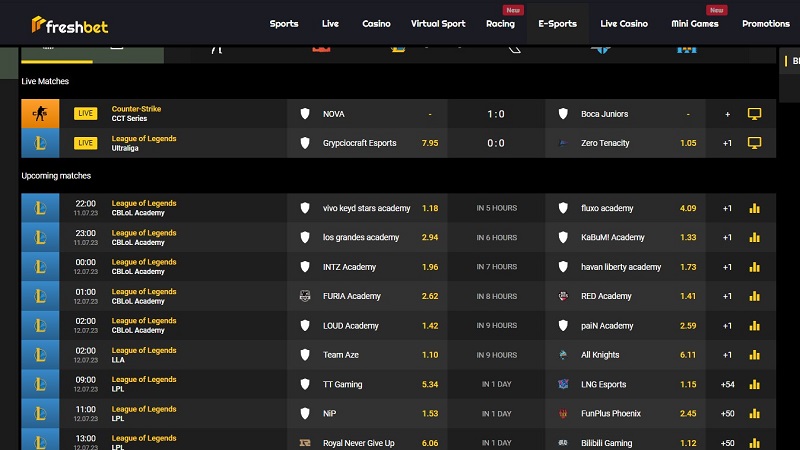Open Mini Games from the navigation

point(694,23)
